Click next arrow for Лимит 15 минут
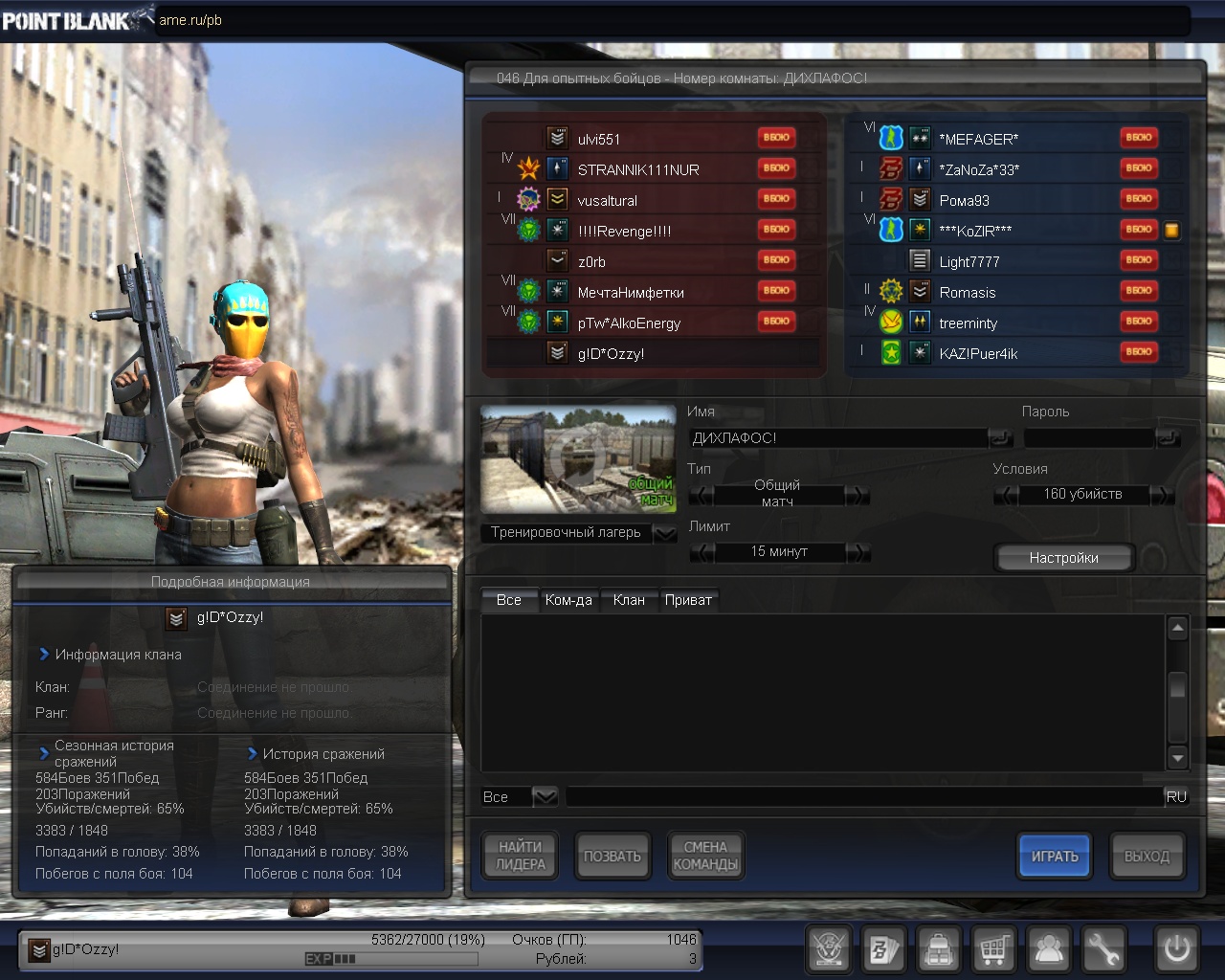This screenshot has width=1225, height=980. pyautogui.click(x=858, y=552)
